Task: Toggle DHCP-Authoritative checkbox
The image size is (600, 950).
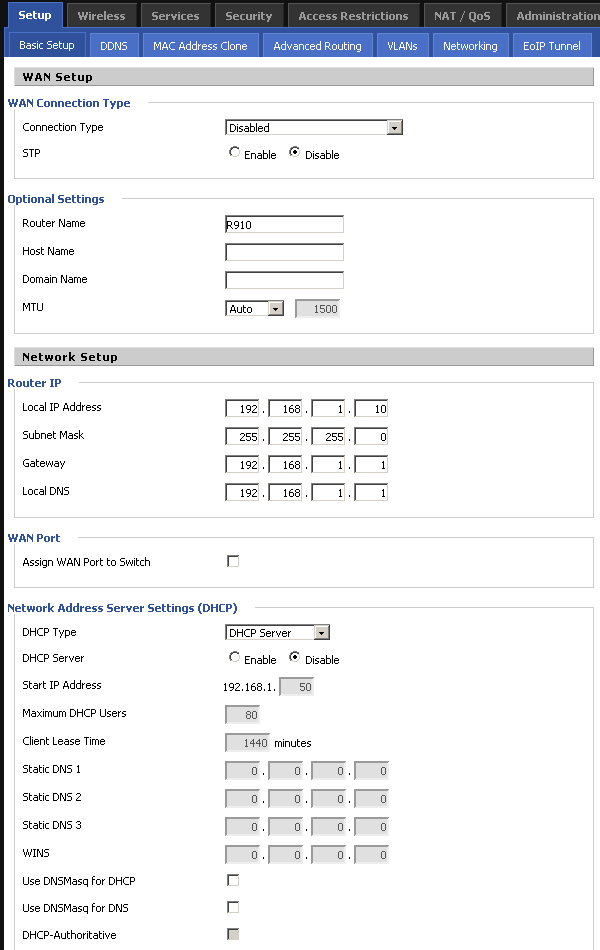Action: coord(233,934)
